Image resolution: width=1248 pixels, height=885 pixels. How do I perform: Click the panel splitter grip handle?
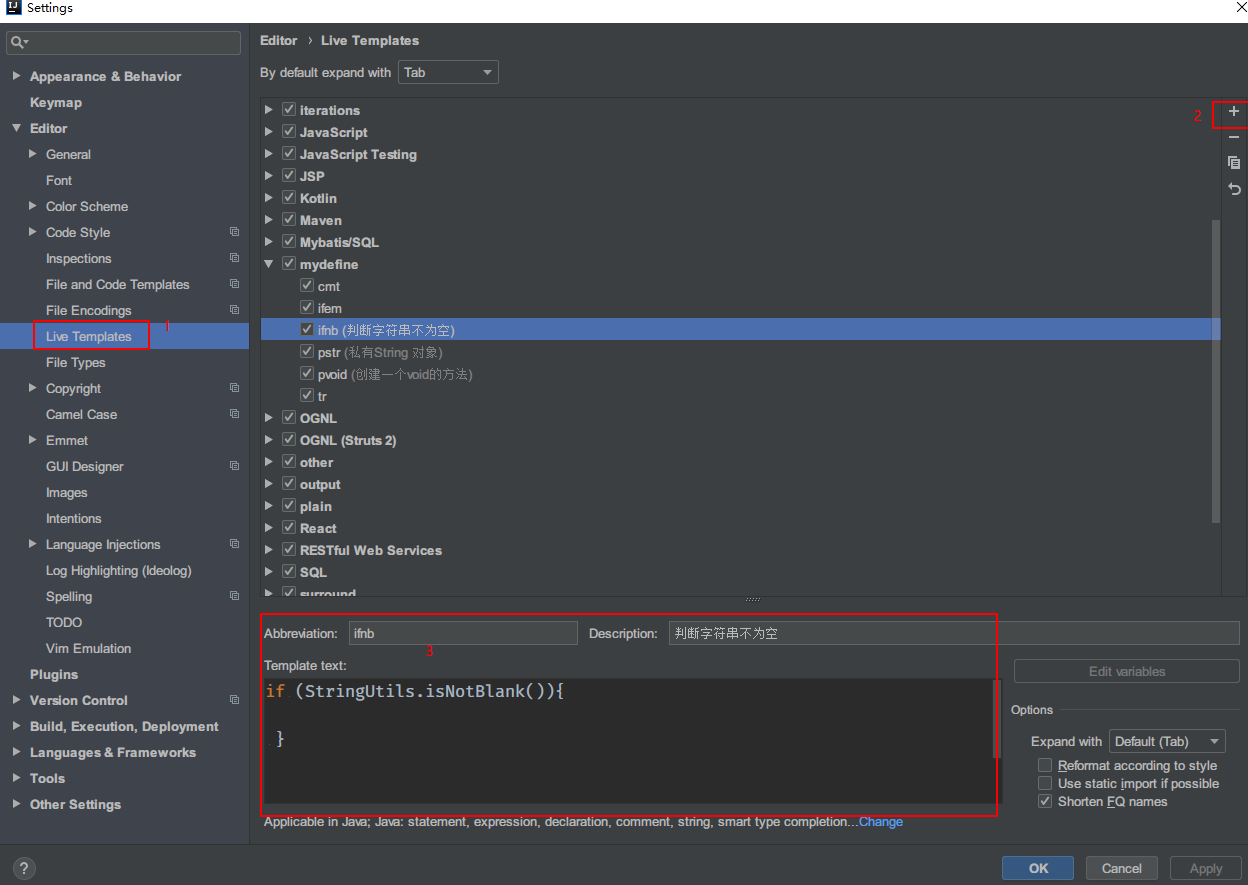[753, 600]
